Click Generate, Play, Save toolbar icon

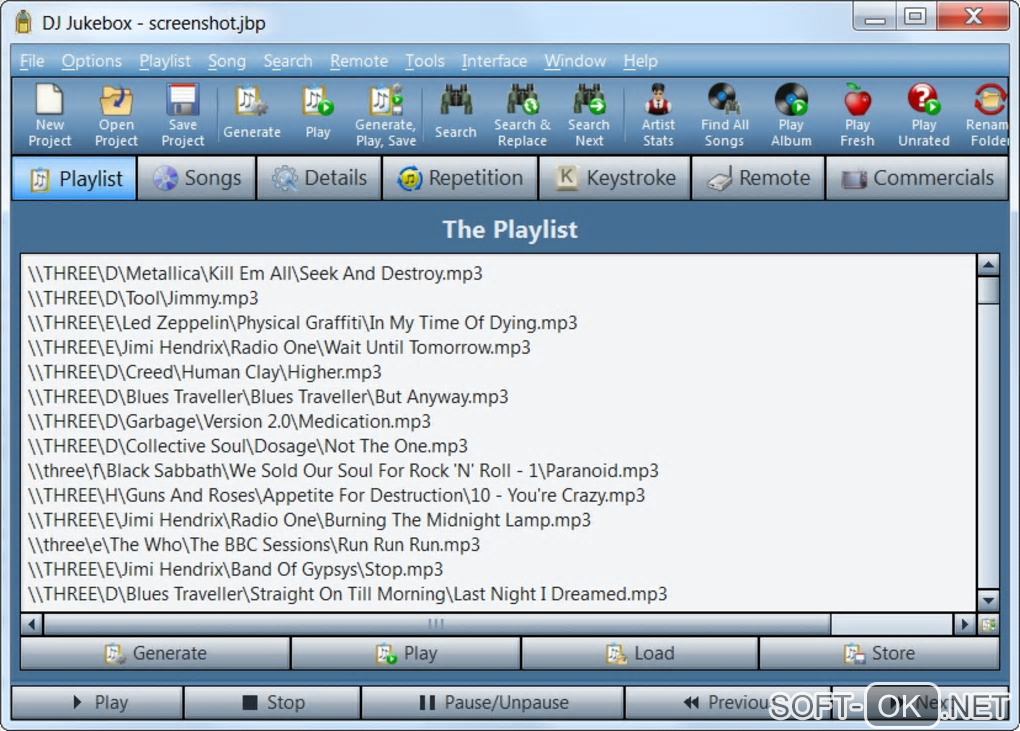(386, 115)
